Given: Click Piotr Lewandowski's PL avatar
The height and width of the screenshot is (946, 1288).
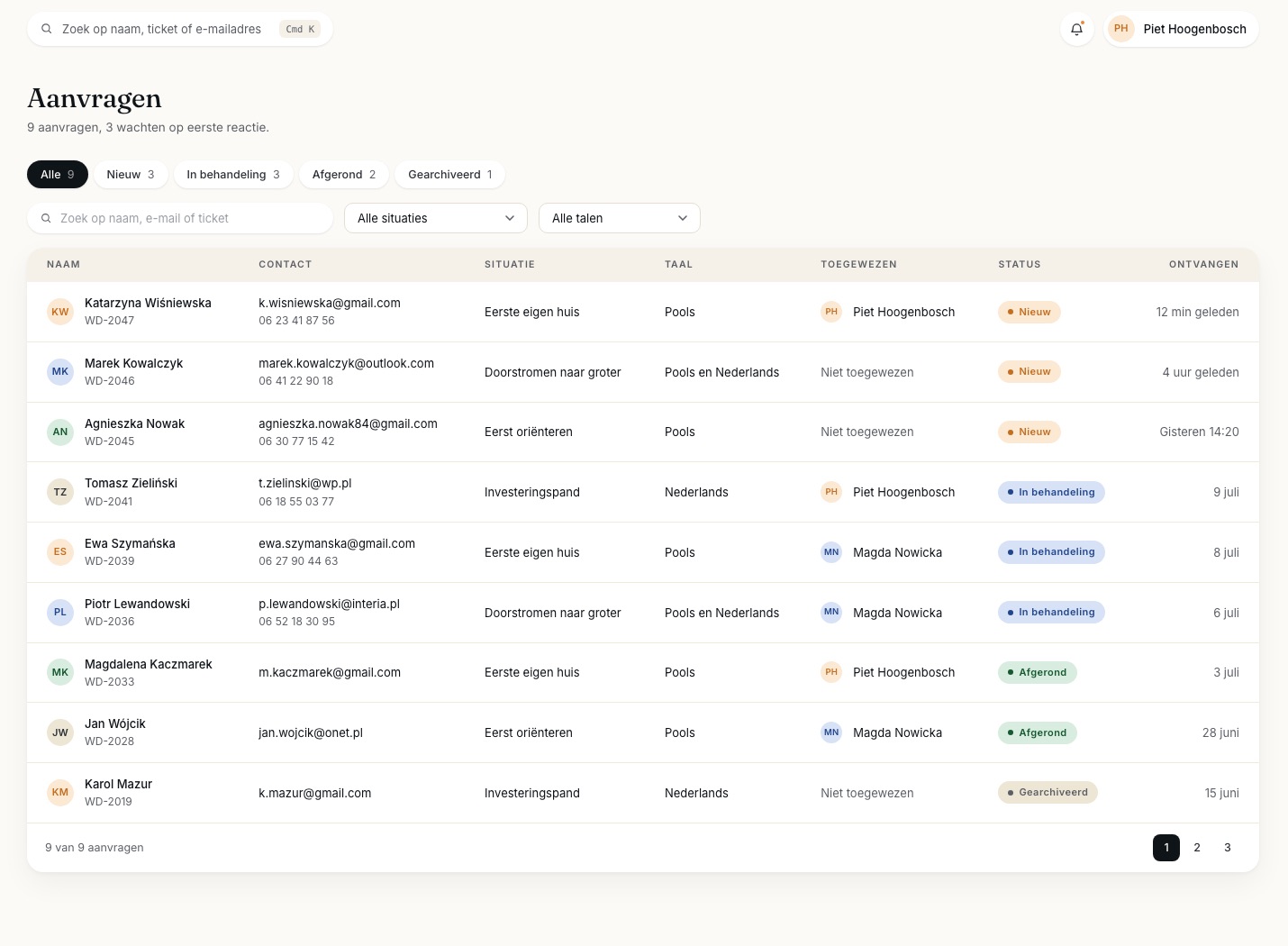Looking at the screenshot, I should 60,613.
